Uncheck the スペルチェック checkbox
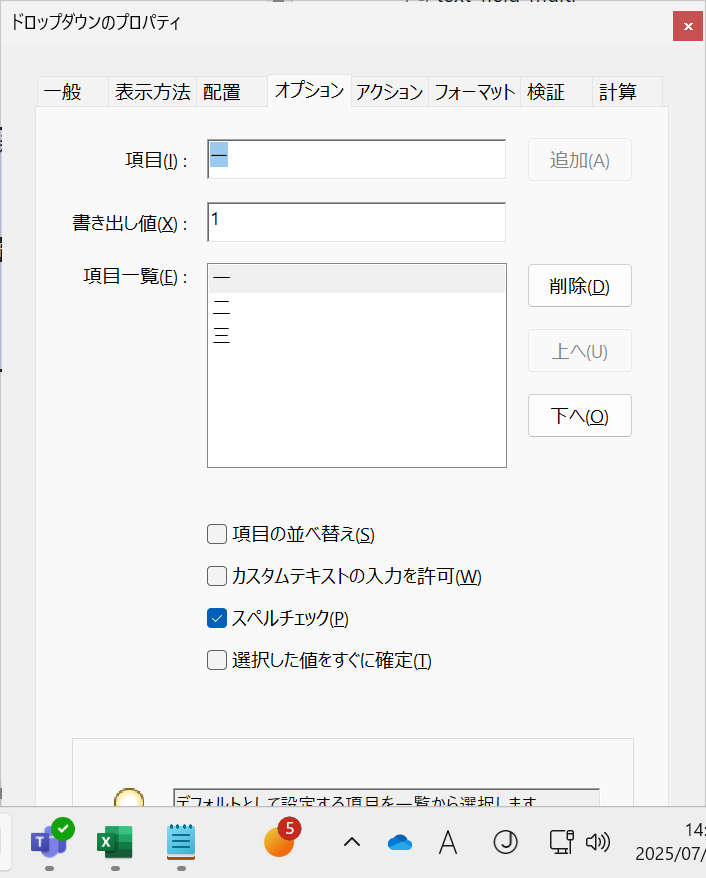The image size is (706, 878). [x=217, y=618]
